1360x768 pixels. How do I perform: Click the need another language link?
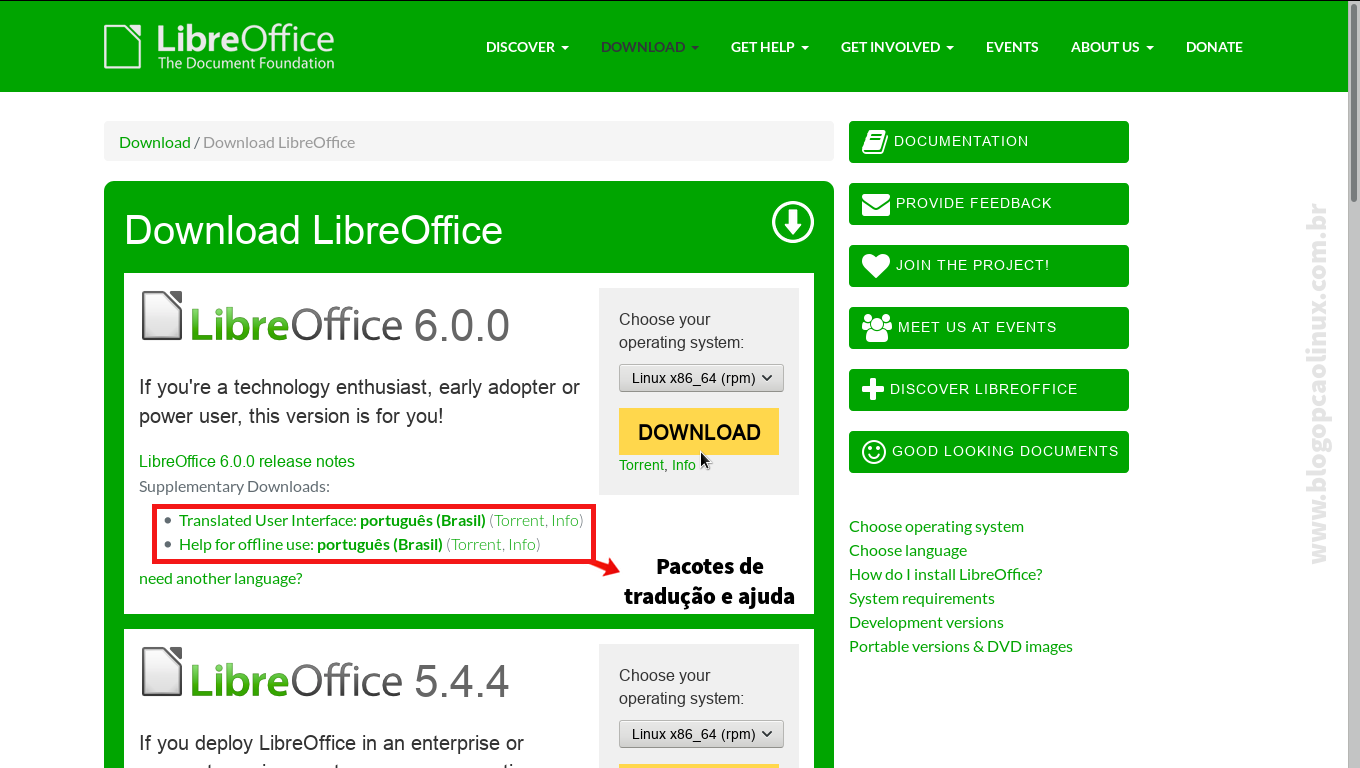coord(220,578)
